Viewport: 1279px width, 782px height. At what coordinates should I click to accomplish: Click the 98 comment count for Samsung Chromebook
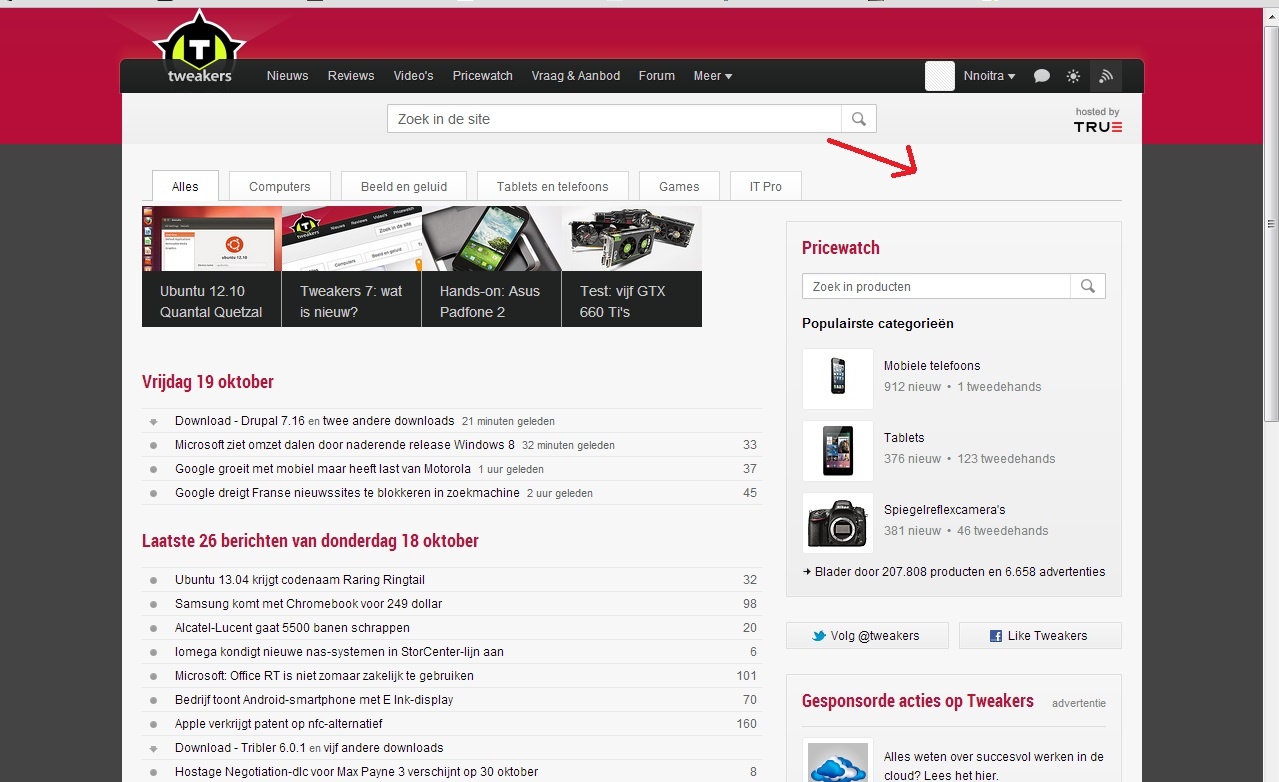pos(750,604)
